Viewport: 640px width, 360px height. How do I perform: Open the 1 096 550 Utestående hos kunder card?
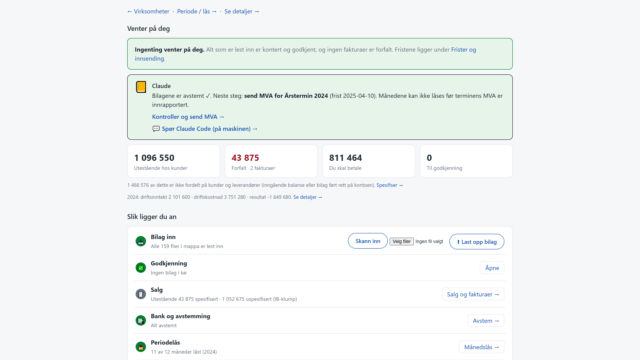[x=173, y=161]
